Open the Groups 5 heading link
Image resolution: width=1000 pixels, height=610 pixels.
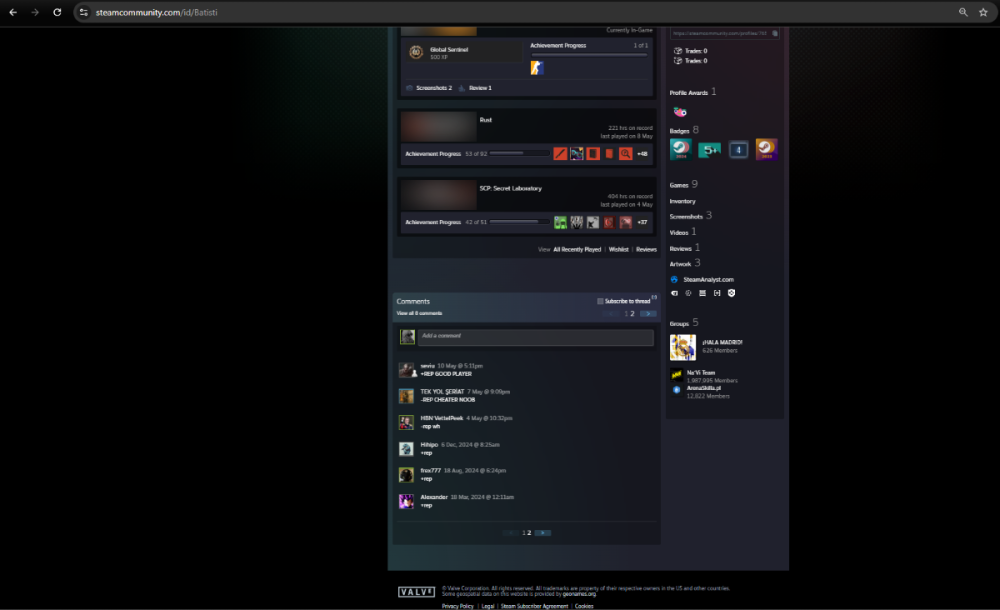pyautogui.click(x=684, y=323)
